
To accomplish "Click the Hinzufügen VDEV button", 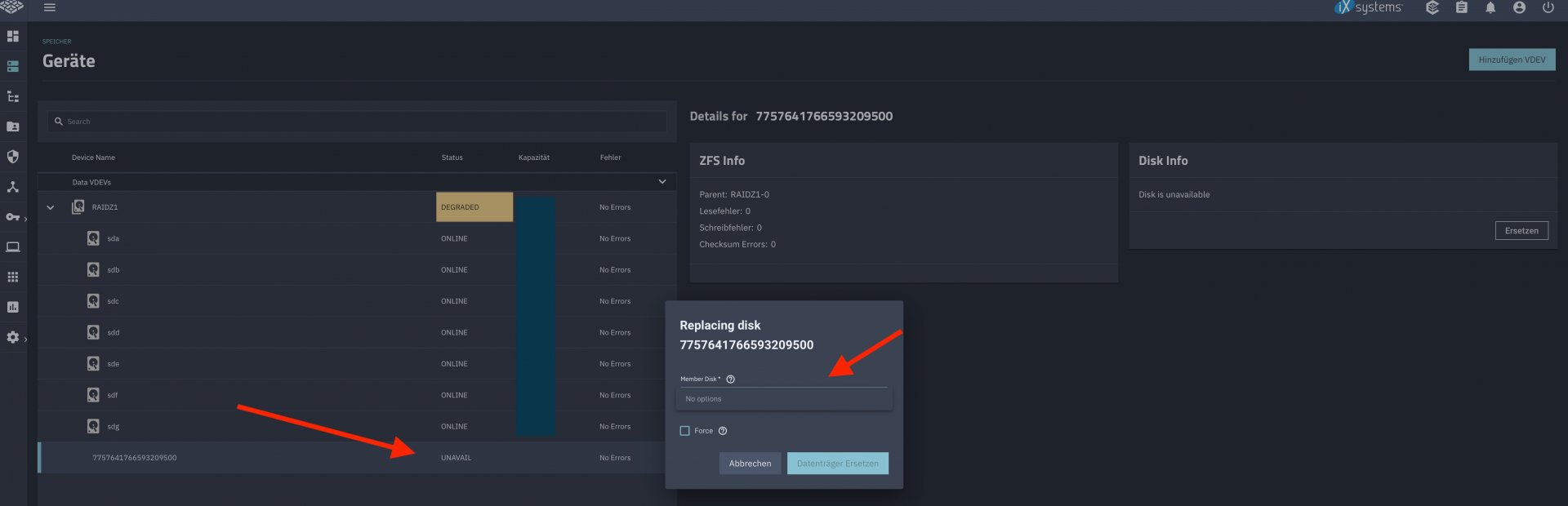I will point(1512,60).
